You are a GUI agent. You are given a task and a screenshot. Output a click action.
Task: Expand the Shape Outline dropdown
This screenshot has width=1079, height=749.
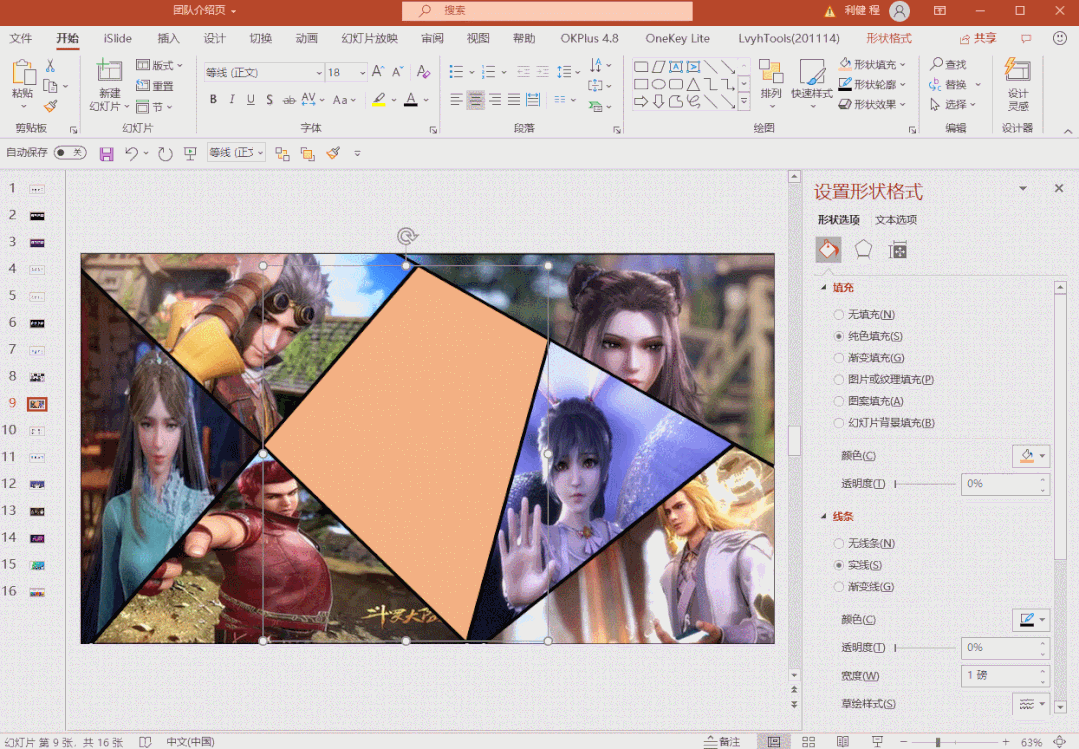[x=903, y=85]
